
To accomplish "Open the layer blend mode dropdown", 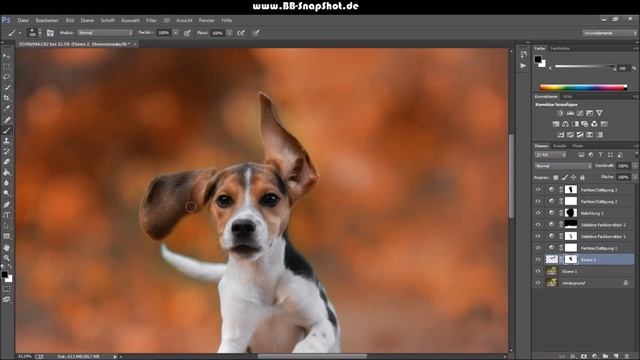I will point(563,166).
